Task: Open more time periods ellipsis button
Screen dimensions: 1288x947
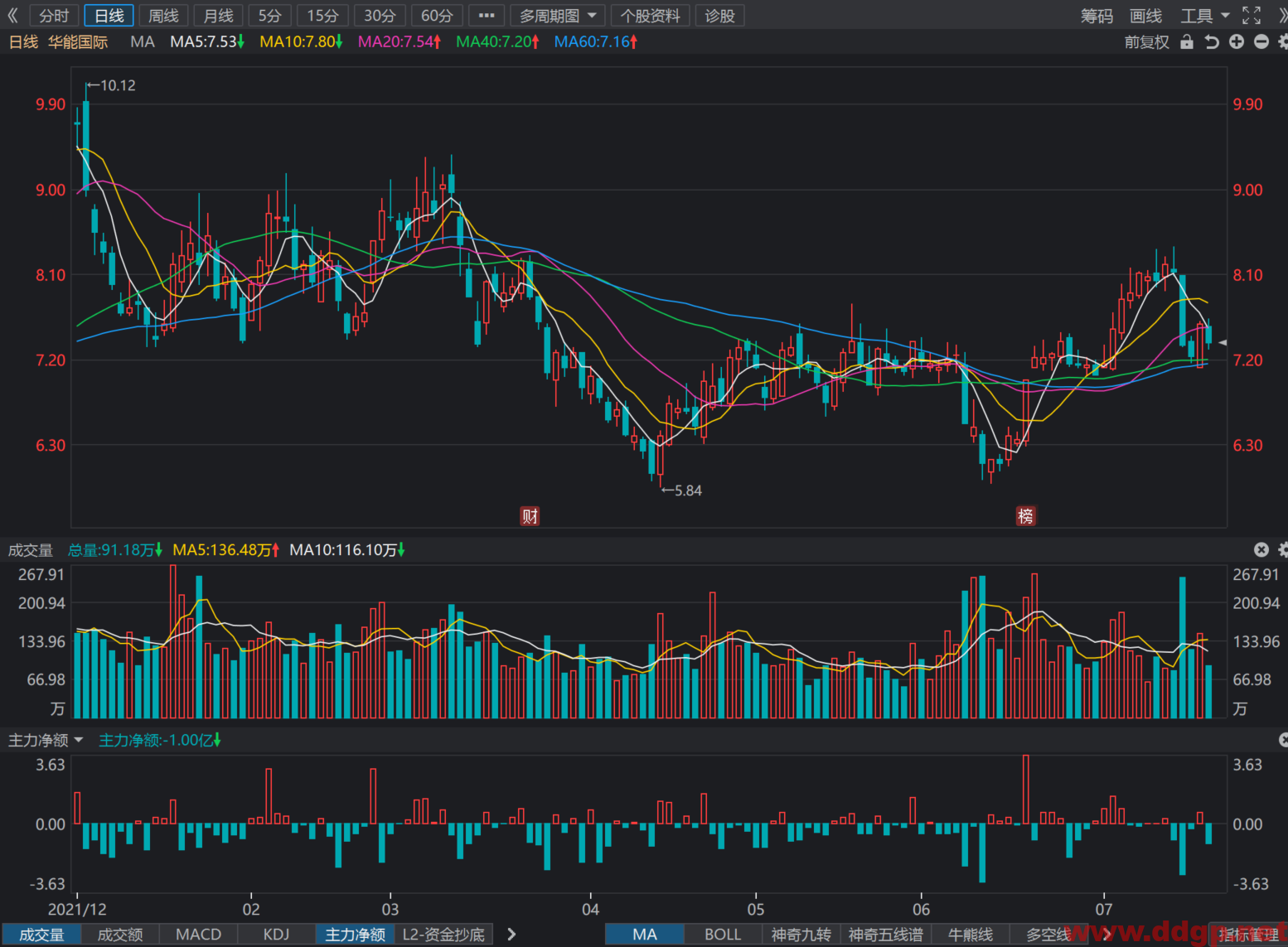Action: pyautogui.click(x=487, y=16)
